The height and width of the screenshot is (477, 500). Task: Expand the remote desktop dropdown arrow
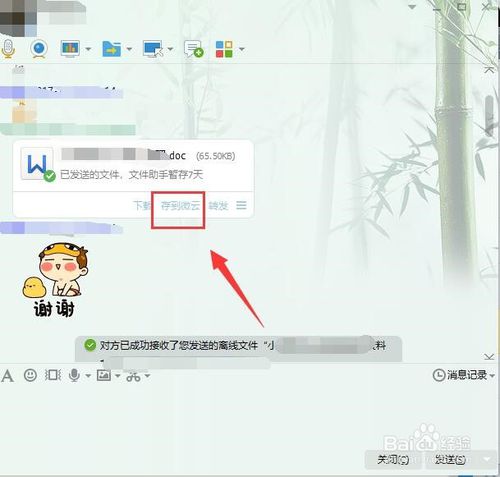tap(170, 49)
